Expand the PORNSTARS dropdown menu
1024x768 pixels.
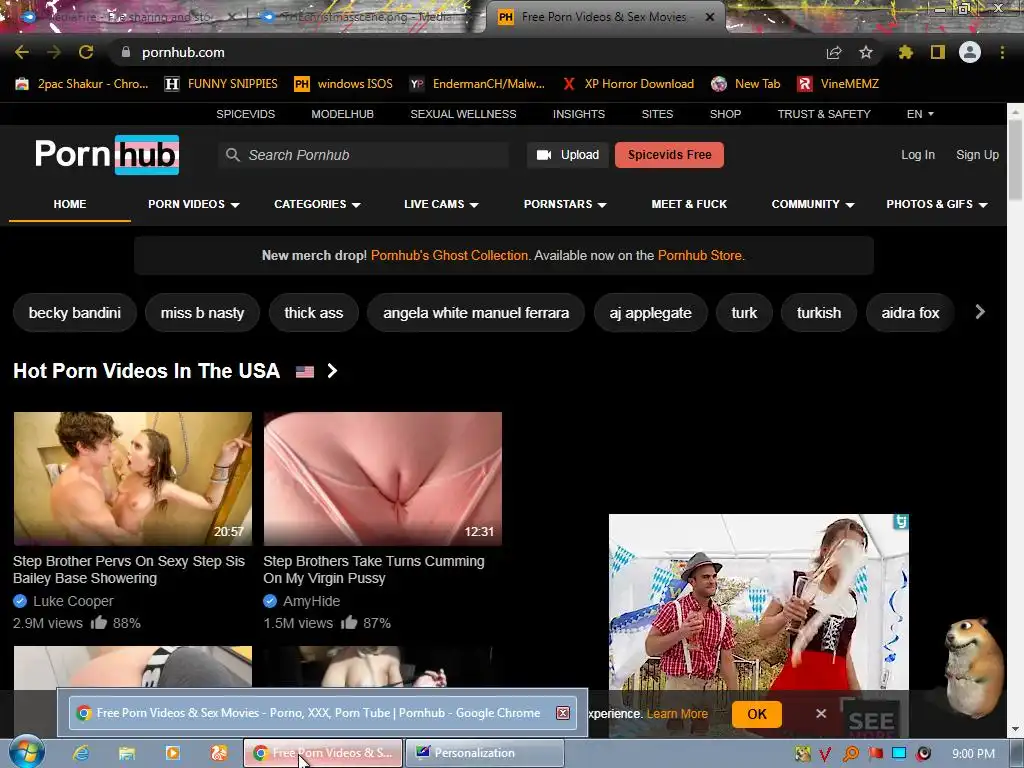(566, 204)
